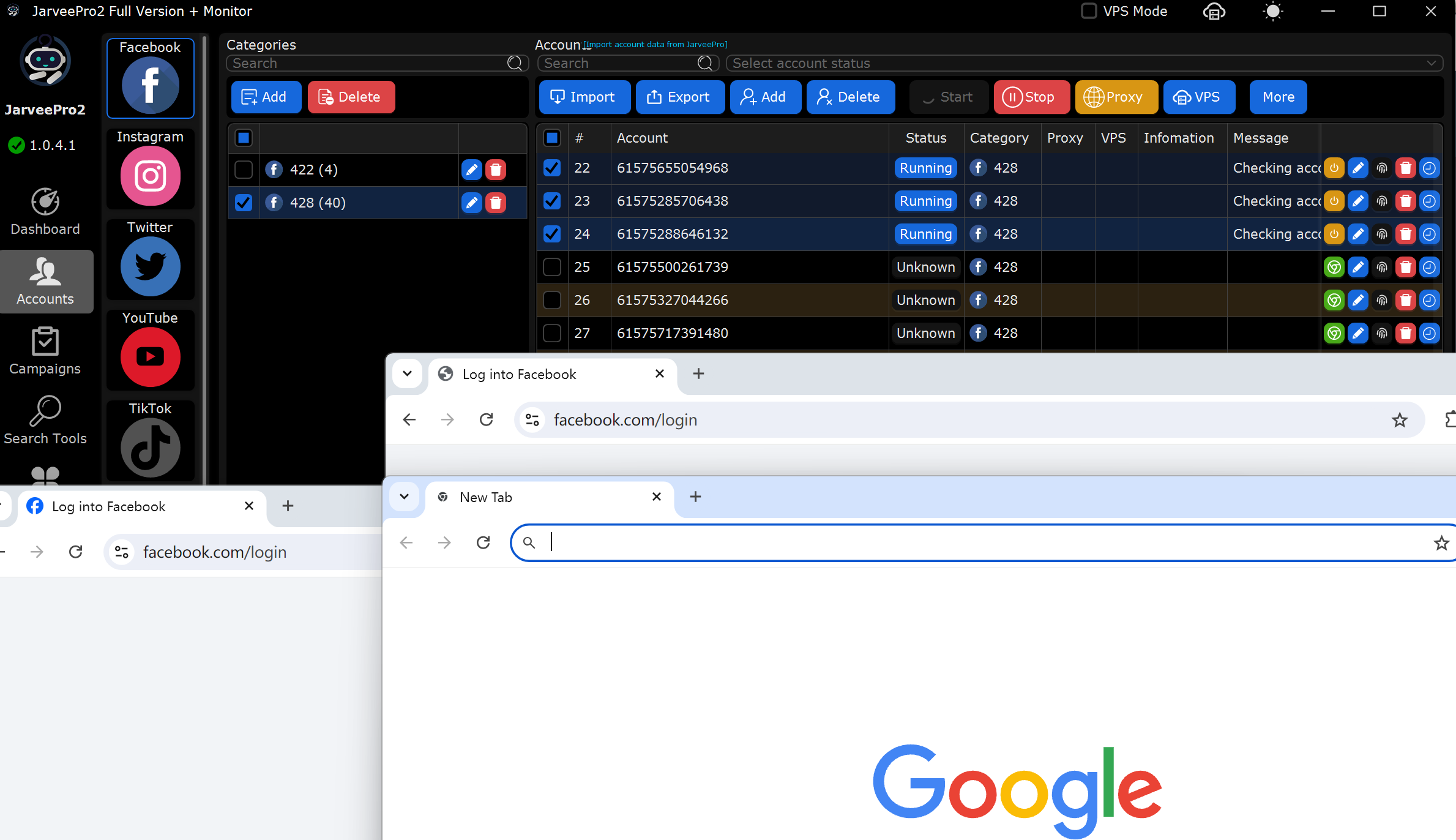Open a new tab in the left Facebook window
The height and width of the screenshot is (840, 1456).
[x=288, y=506]
